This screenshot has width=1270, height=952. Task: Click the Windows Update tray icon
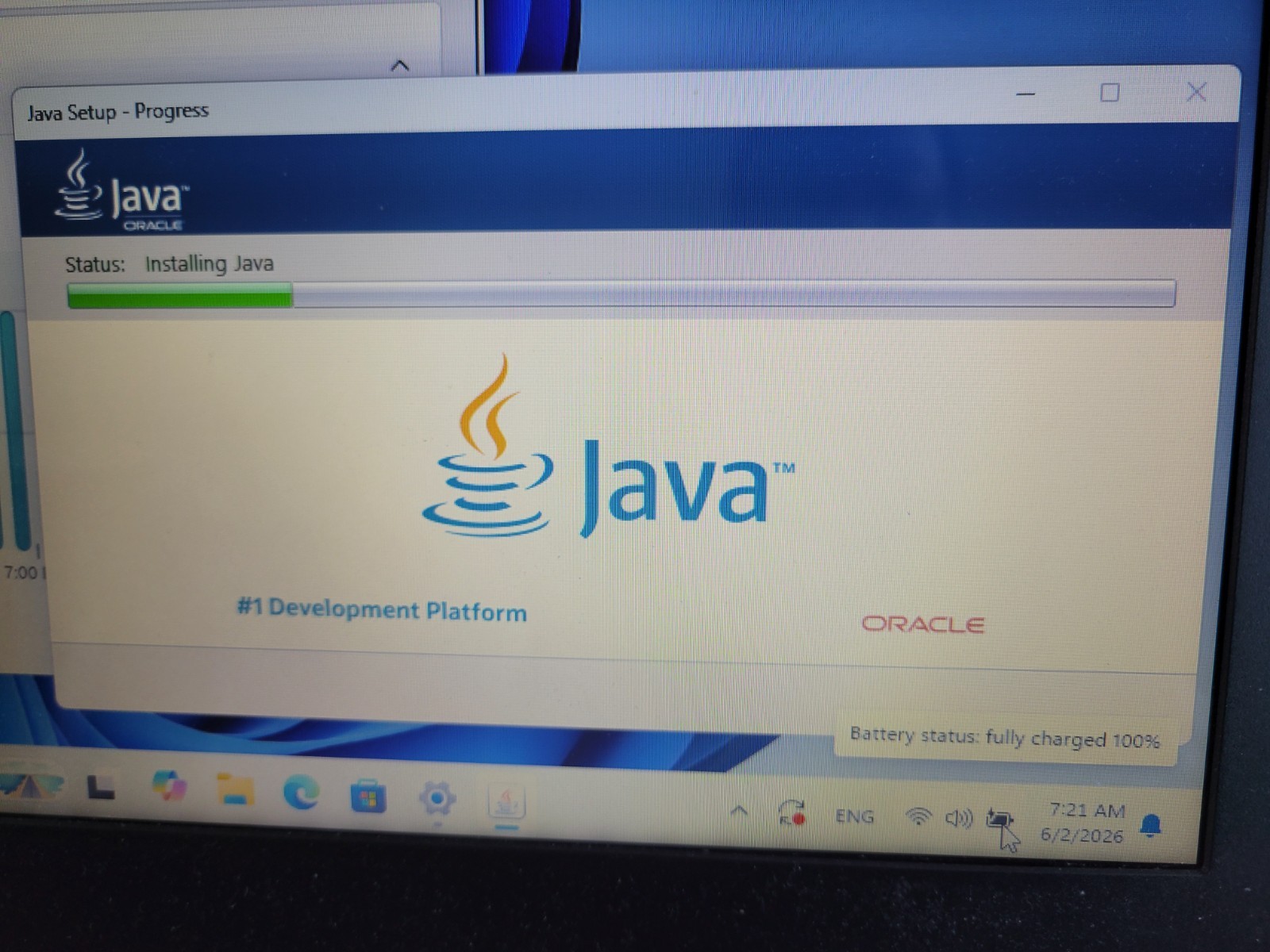click(792, 813)
